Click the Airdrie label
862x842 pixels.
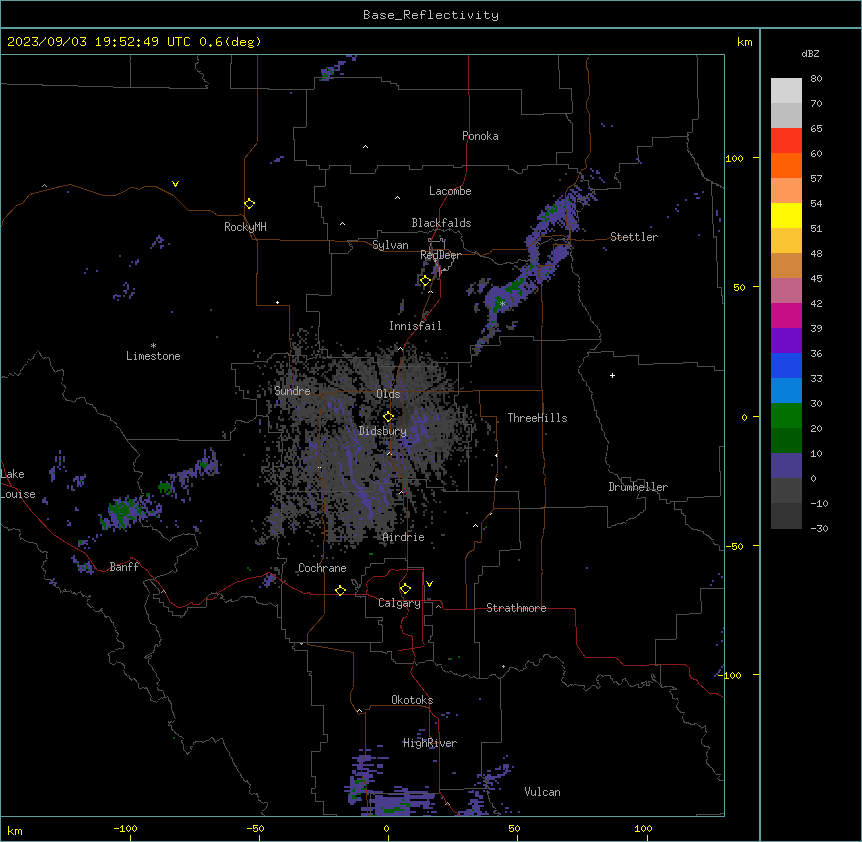[404, 537]
